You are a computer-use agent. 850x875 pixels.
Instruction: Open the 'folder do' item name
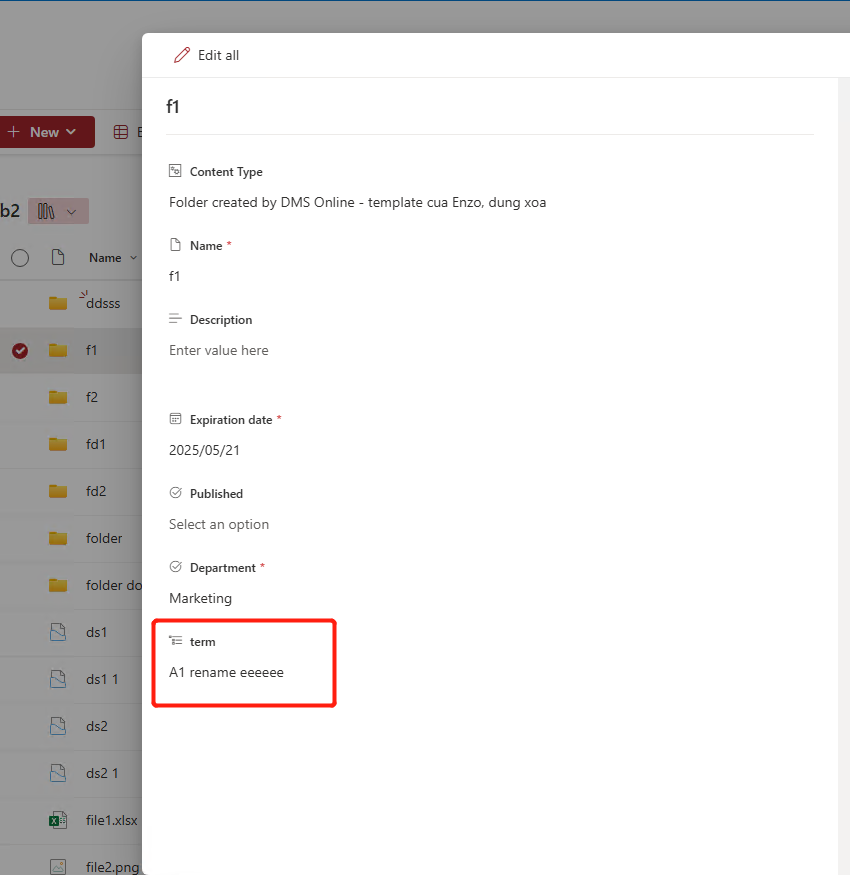tap(114, 585)
